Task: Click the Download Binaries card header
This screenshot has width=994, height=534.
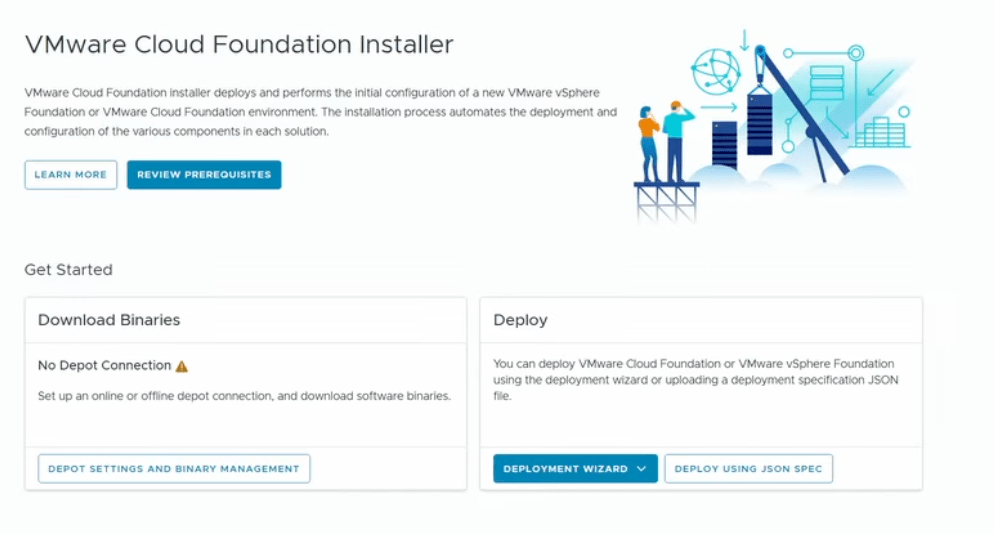Action: coord(109,320)
